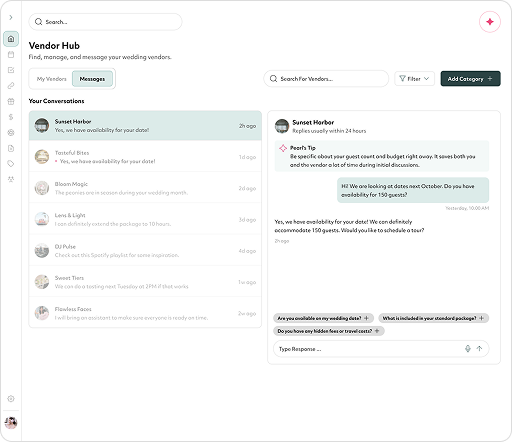Open the calendar icon in the sidebar
Image resolution: width=512 pixels, height=442 pixels.
tap(11, 55)
